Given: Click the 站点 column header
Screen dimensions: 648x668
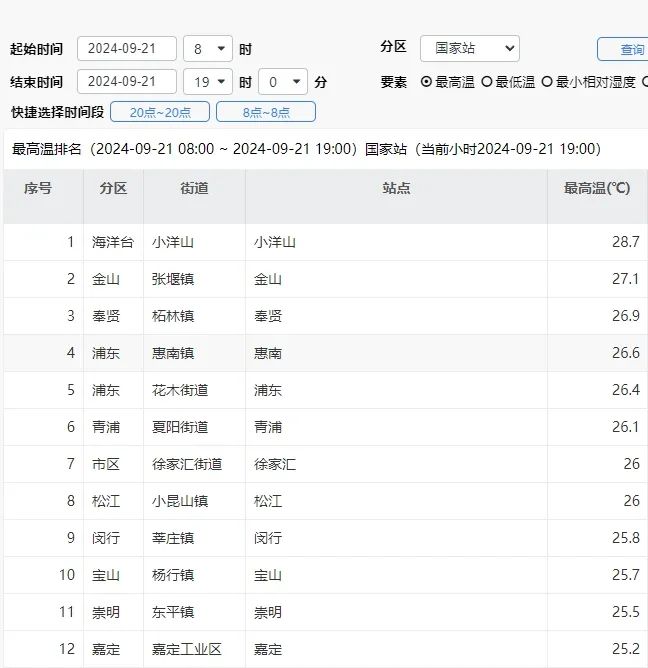Looking at the screenshot, I should point(396,188).
